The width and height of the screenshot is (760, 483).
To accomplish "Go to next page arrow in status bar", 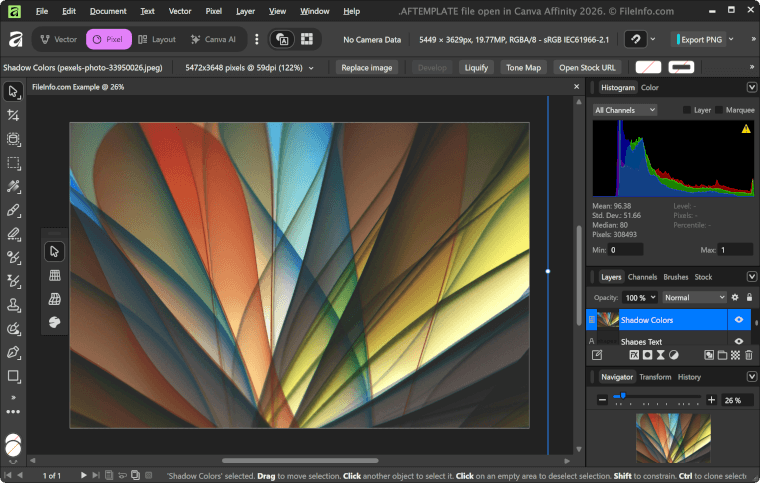I will 83,475.
